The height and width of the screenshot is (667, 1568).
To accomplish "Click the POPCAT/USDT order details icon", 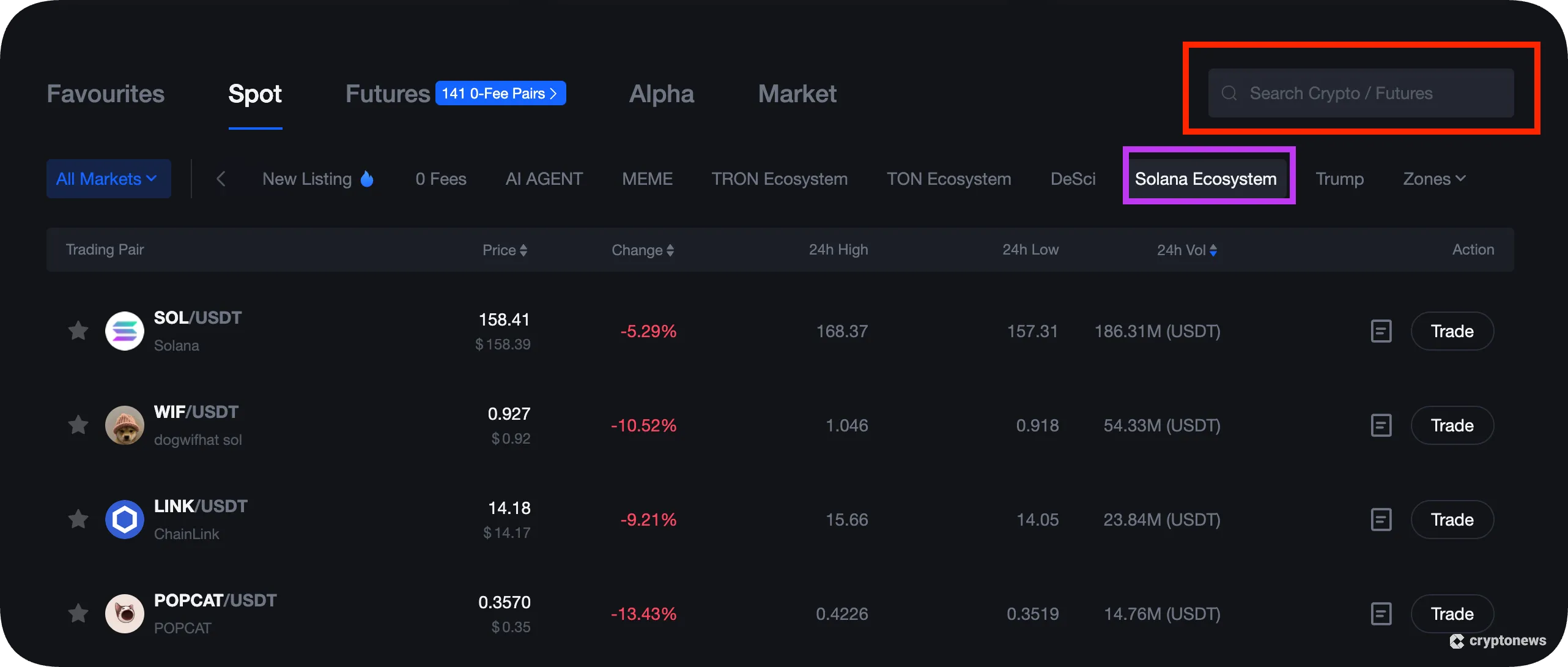I will pyautogui.click(x=1381, y=614).
